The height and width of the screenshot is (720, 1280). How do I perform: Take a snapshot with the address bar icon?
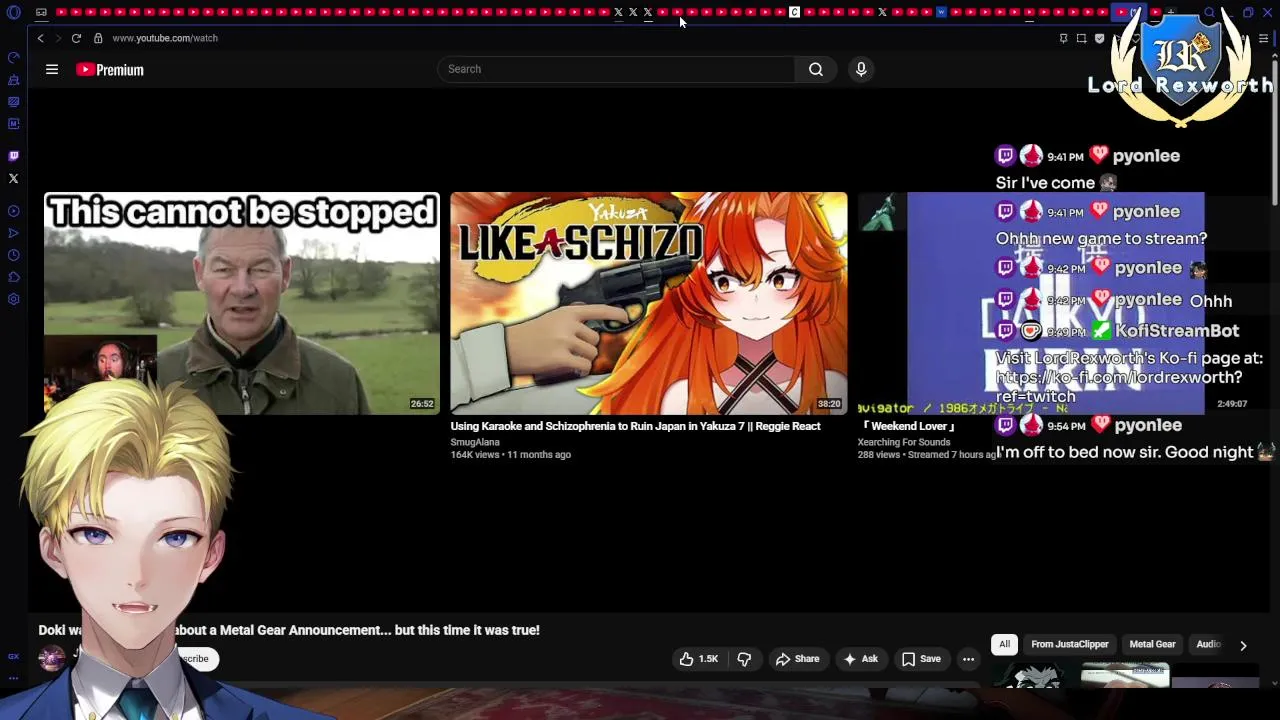(x=1081, y=38)
